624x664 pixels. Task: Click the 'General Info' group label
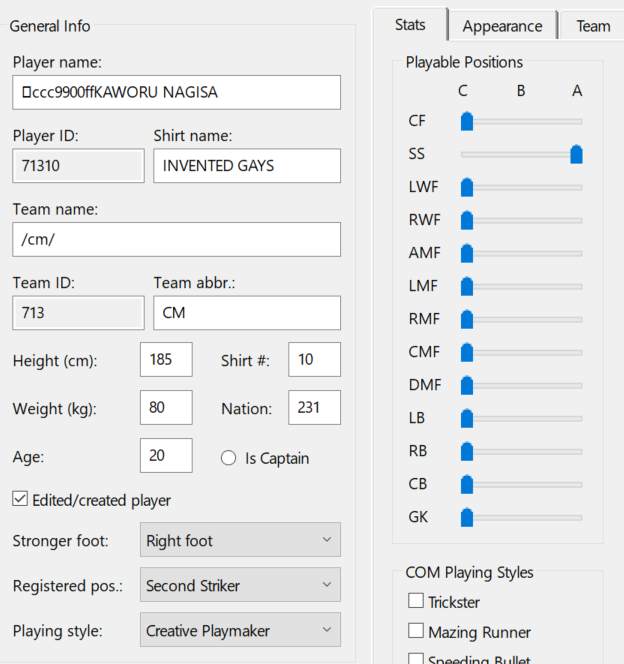coord(50,26)
